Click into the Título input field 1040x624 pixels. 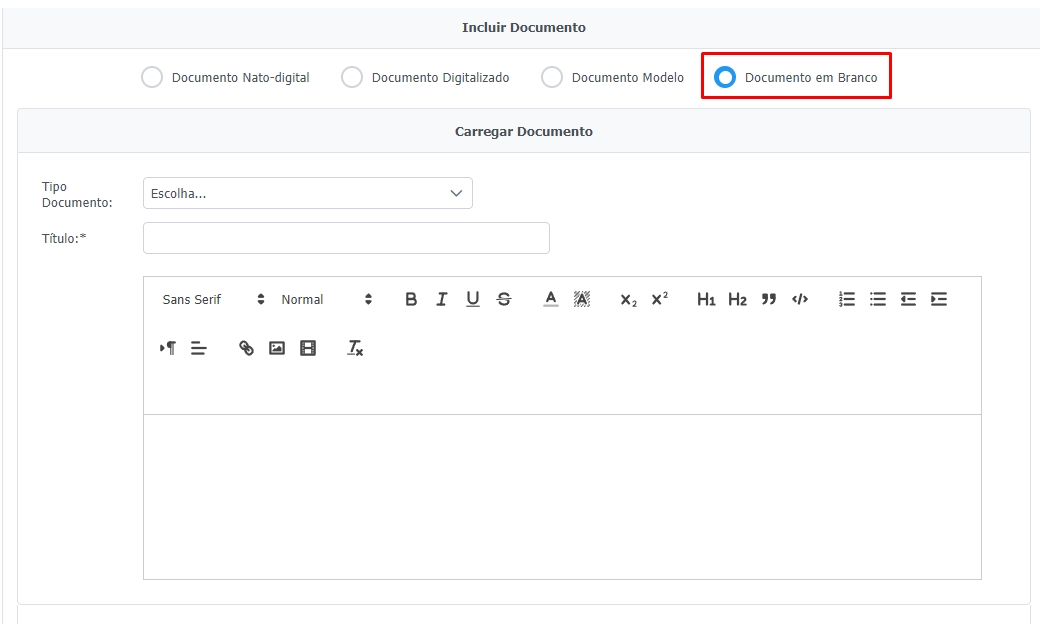[346, 238]
